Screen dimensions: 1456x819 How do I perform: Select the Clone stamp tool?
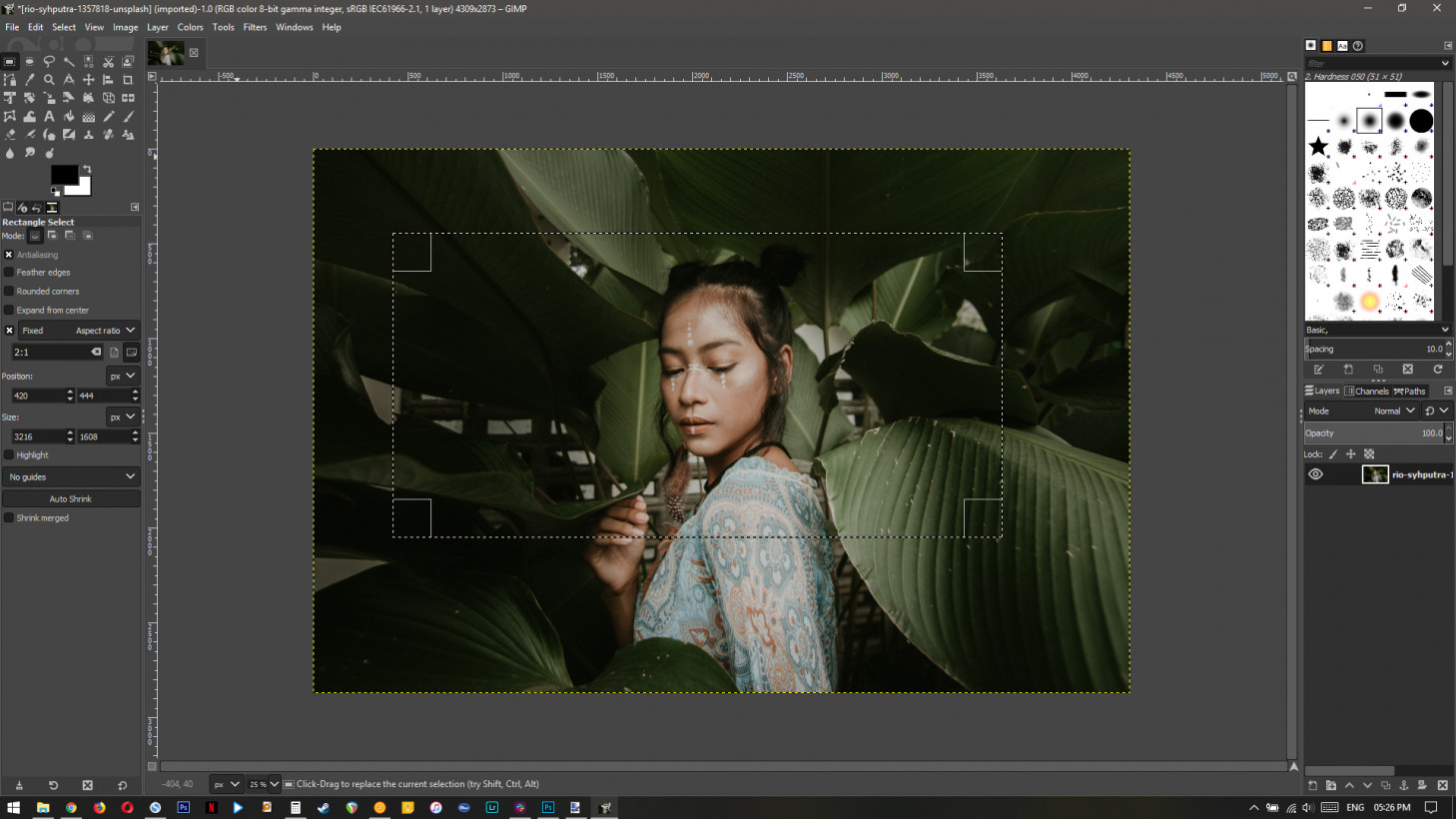pyautogui.click(x=89, y=134)
